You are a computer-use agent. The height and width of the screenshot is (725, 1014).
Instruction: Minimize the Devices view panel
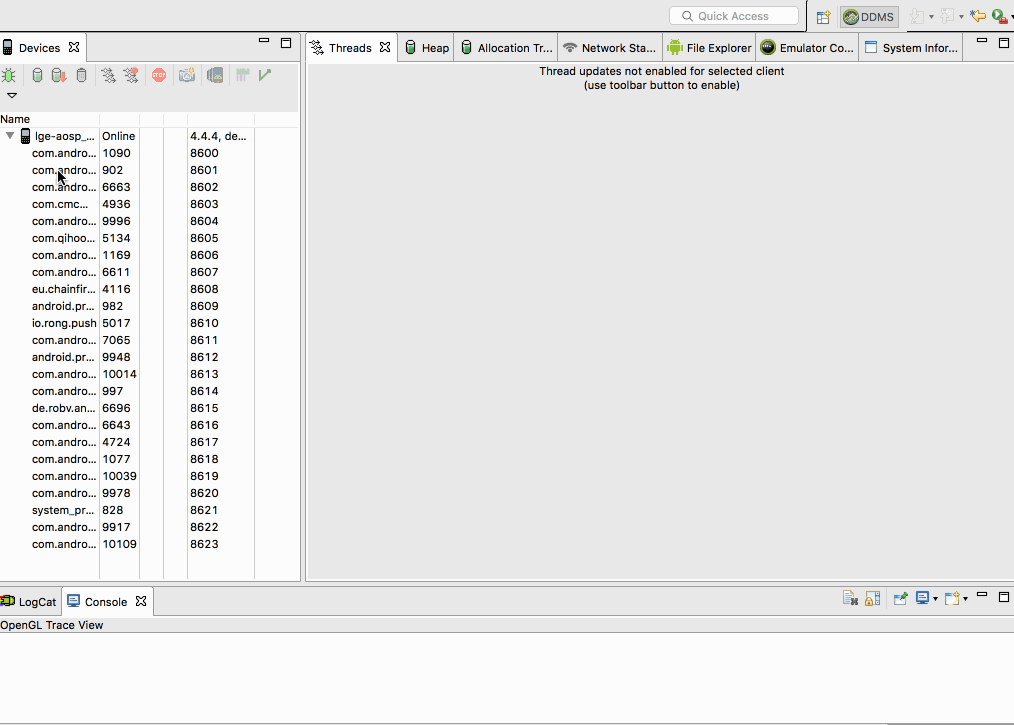264,41
